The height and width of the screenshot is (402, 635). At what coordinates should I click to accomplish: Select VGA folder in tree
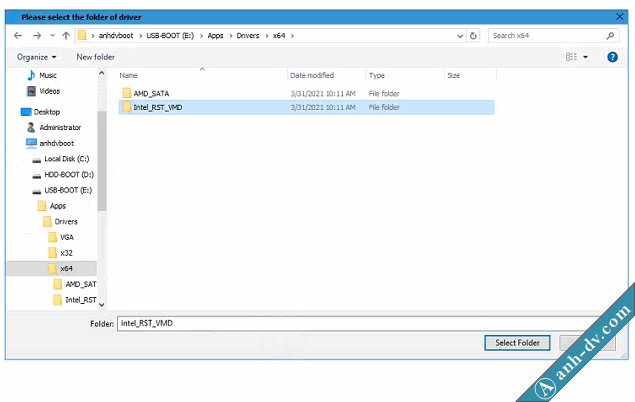coord(67,237)
